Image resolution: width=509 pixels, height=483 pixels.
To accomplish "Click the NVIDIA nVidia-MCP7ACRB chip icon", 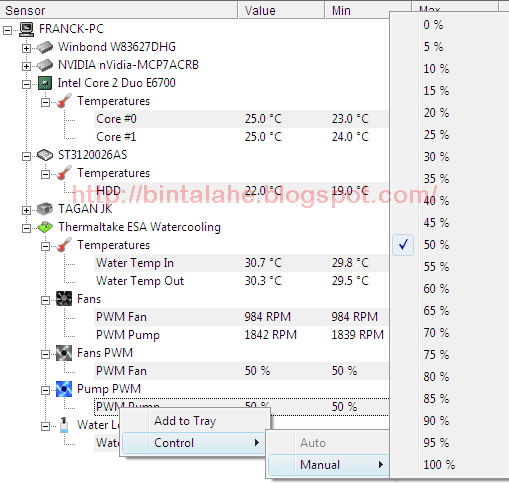I will click(45, 65).
